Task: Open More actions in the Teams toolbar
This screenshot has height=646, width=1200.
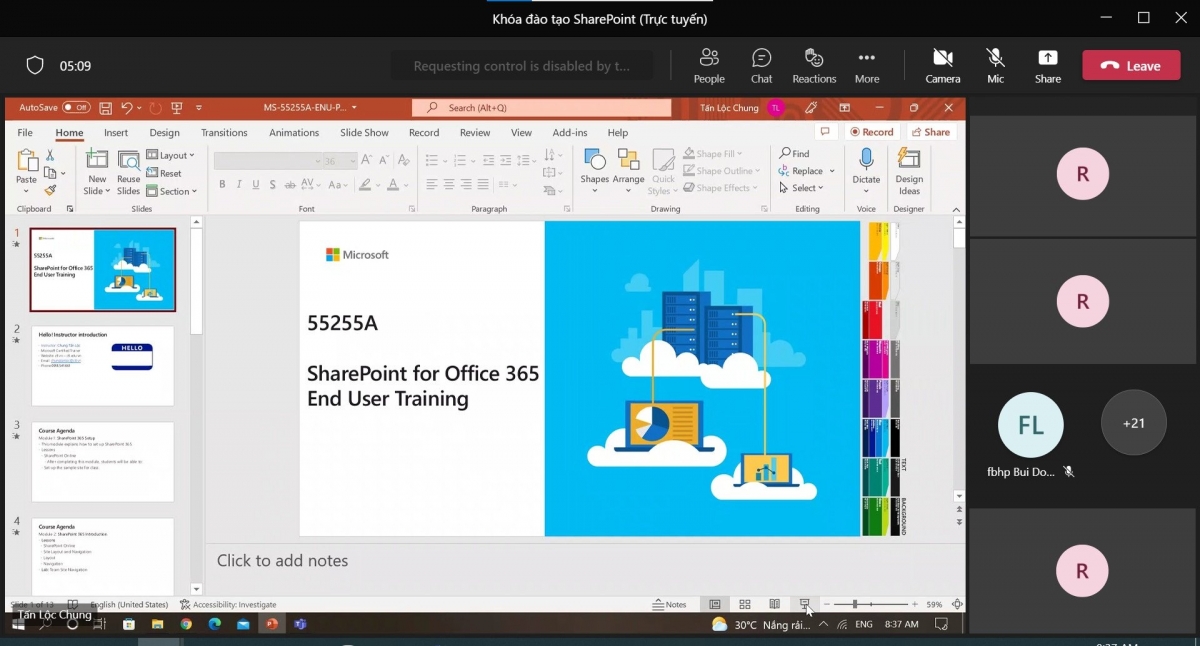Action: [867, 66]
